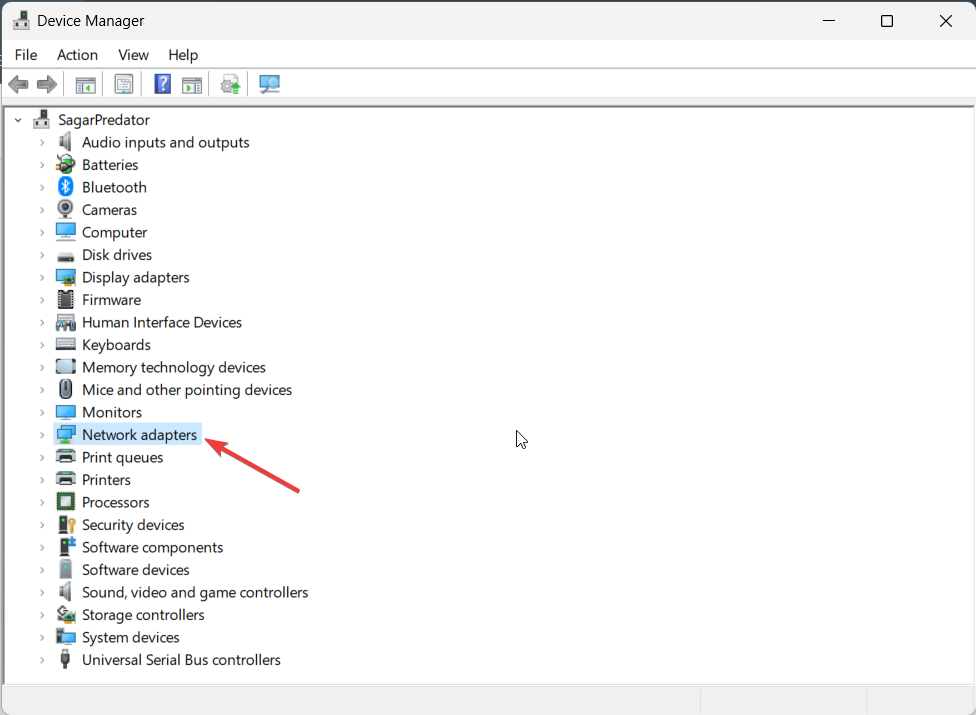Click the Firmware chip icon
The width and height of the screenshot is (976, 715).
pyautogui.click(x=65, y=299)
